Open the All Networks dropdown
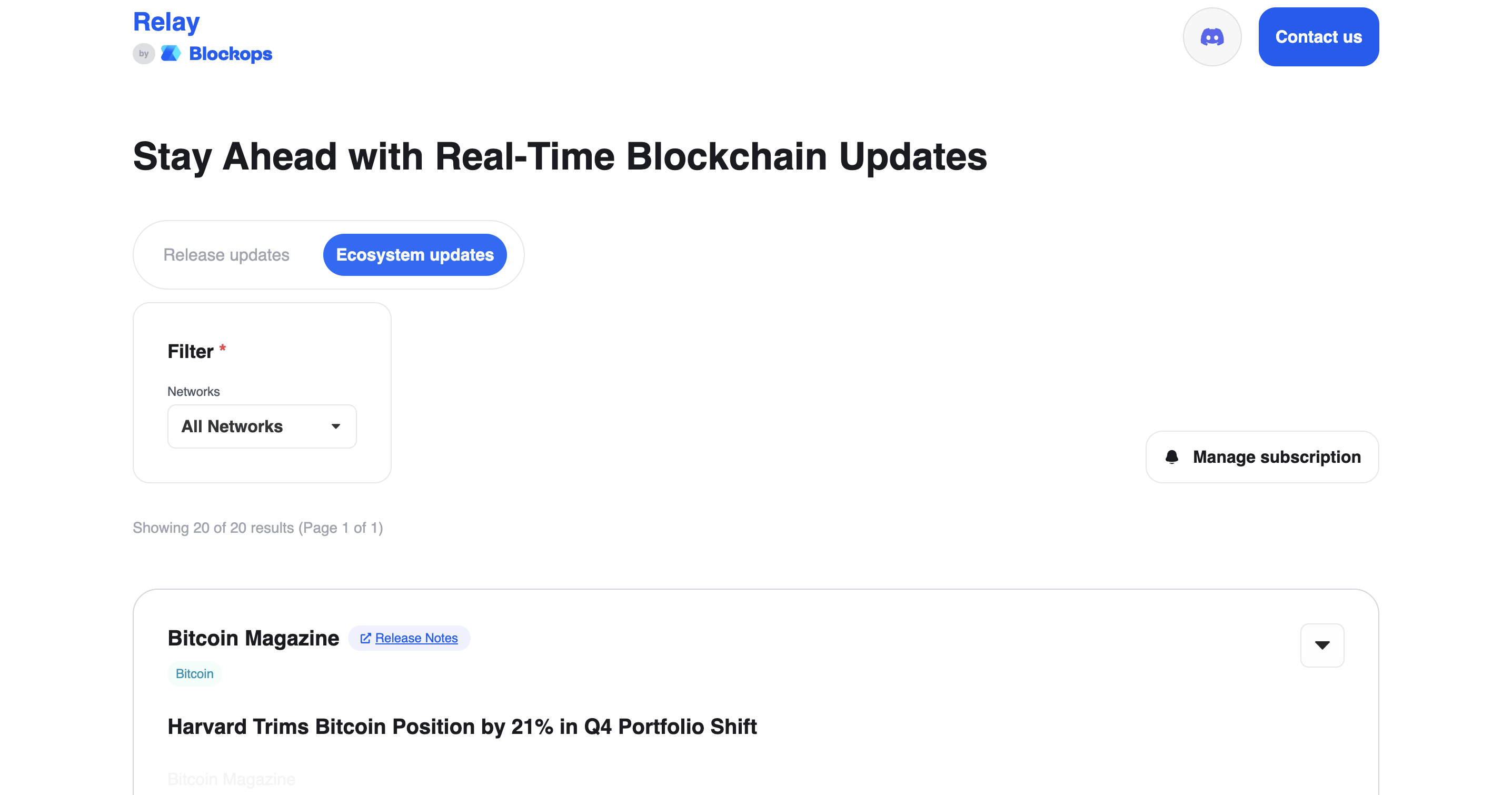This screenshot has height=795, width=1512. (x=262, y=426)
